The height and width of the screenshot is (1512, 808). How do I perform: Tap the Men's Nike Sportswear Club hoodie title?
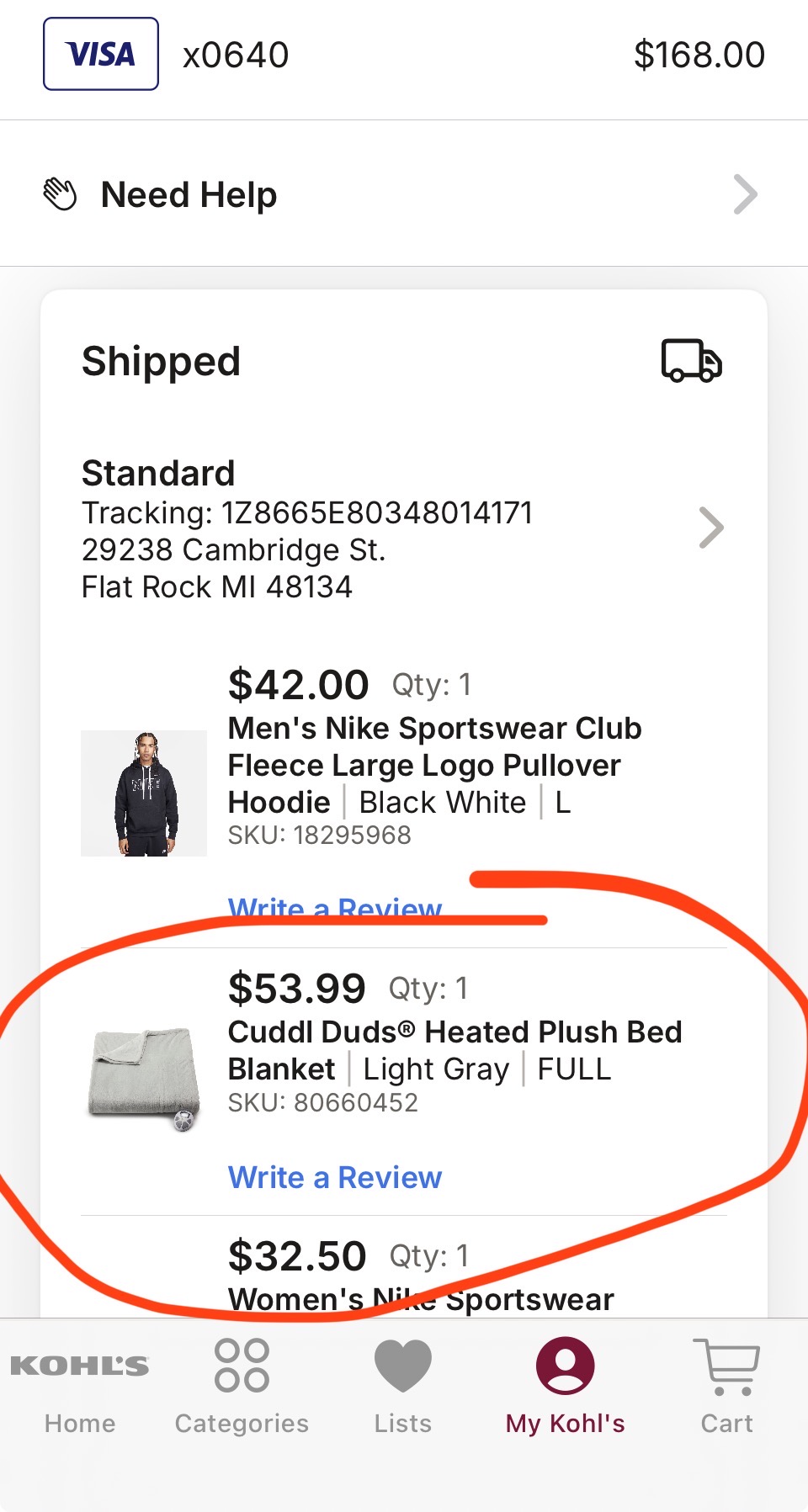[x=435, y=765]
